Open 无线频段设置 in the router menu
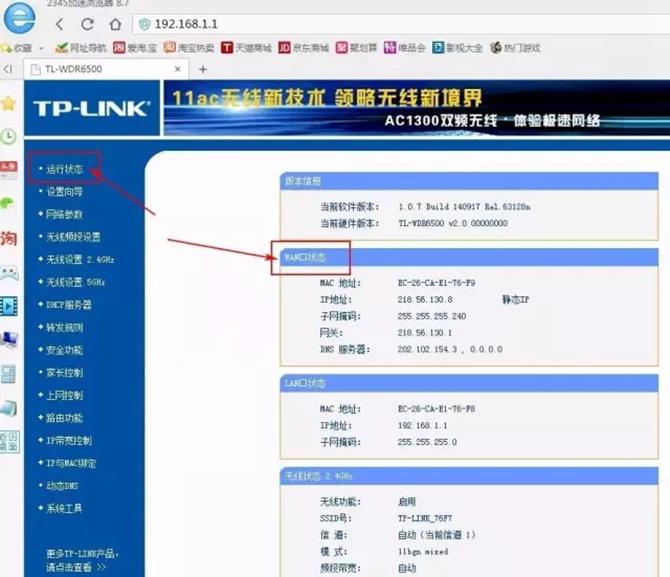The height and width of the screenshot is (577, 670). tap(73, 237)
